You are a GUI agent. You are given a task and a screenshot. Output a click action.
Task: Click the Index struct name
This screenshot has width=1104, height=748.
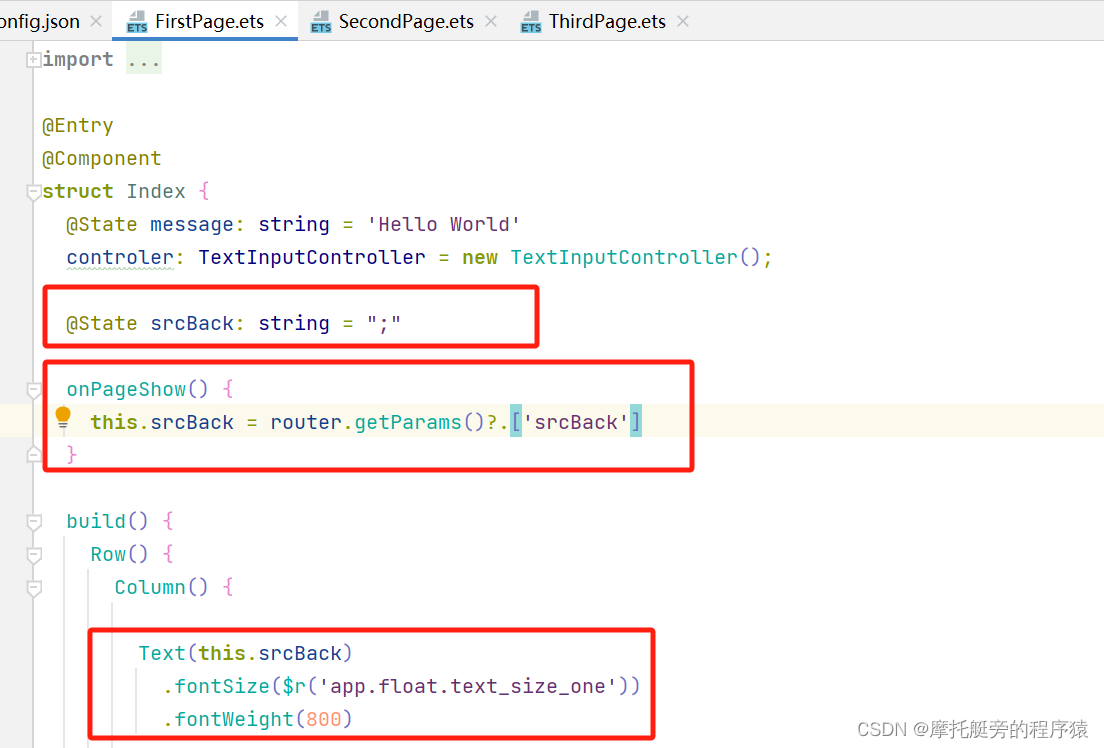pyautogui.click(x=156, y=192)
